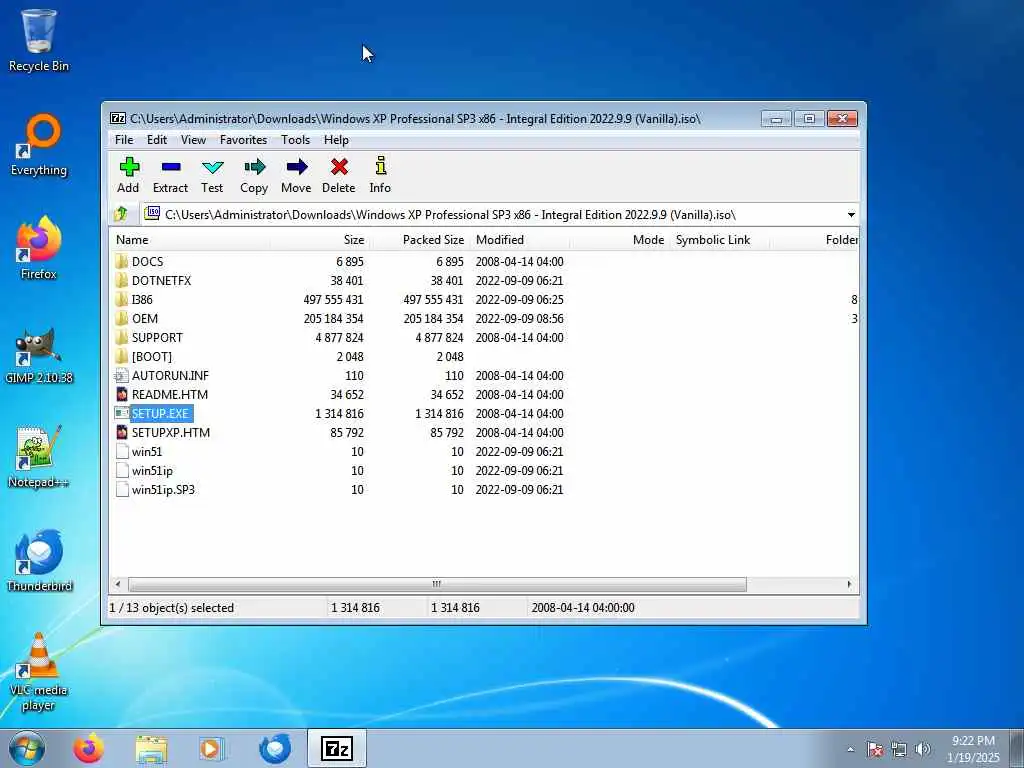This screenshot has width=1024, height=768.
Task: Open the Help menu
Action: (x=336, y=140)
